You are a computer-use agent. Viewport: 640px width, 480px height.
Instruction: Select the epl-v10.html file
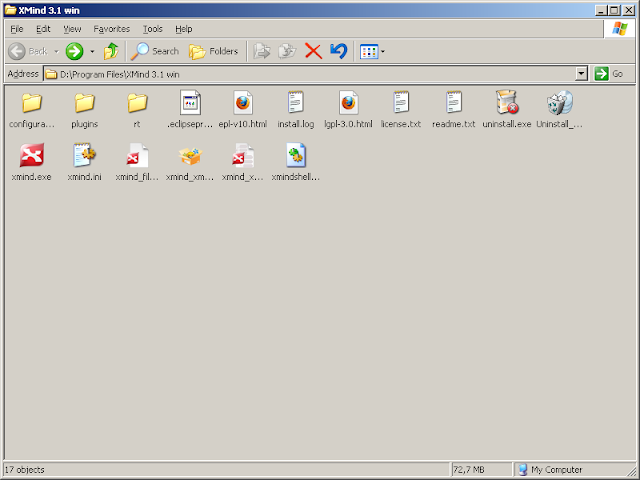243,109
